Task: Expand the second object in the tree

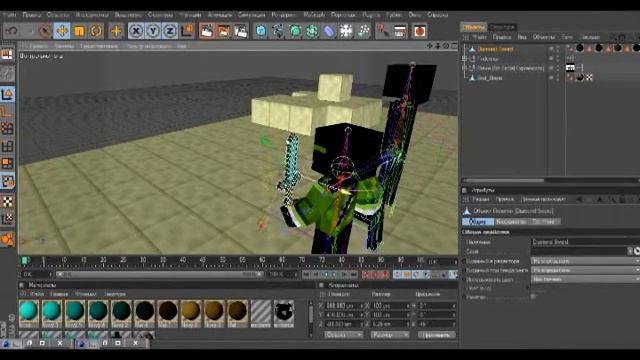Action: pyautogui.click(x=464, y=59)
